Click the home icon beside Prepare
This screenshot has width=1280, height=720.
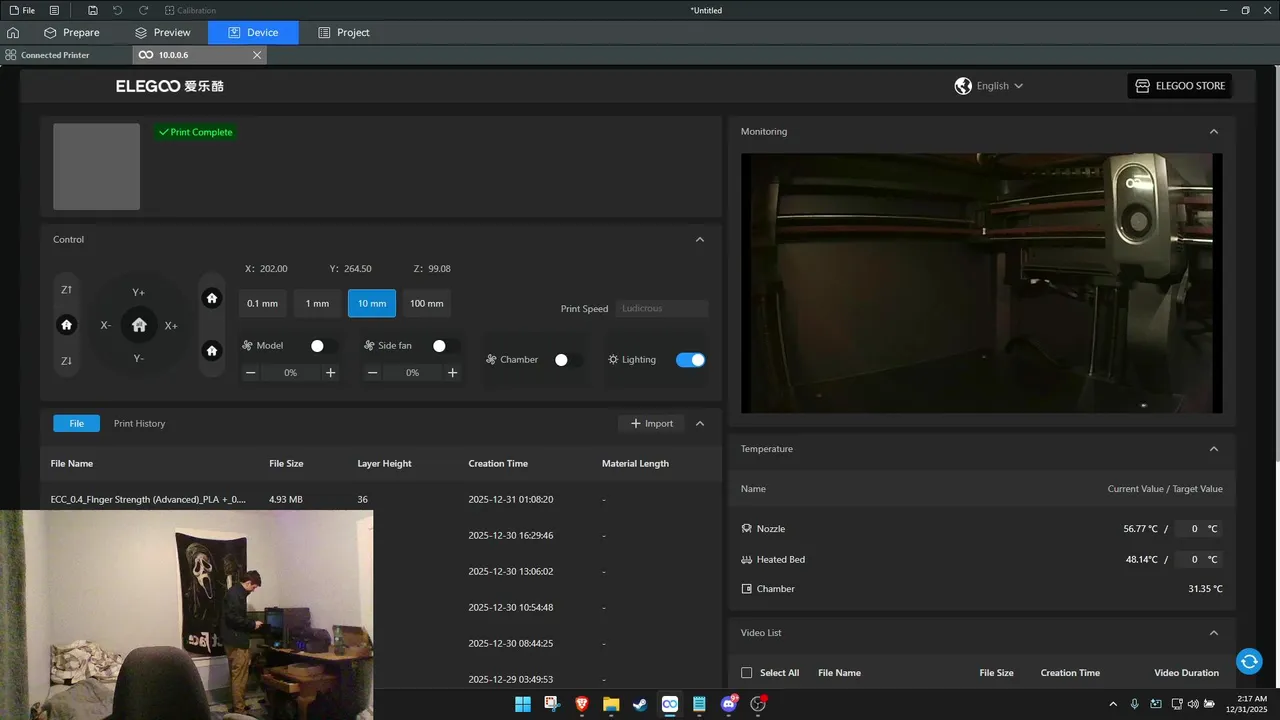click(x=13, y=33)
